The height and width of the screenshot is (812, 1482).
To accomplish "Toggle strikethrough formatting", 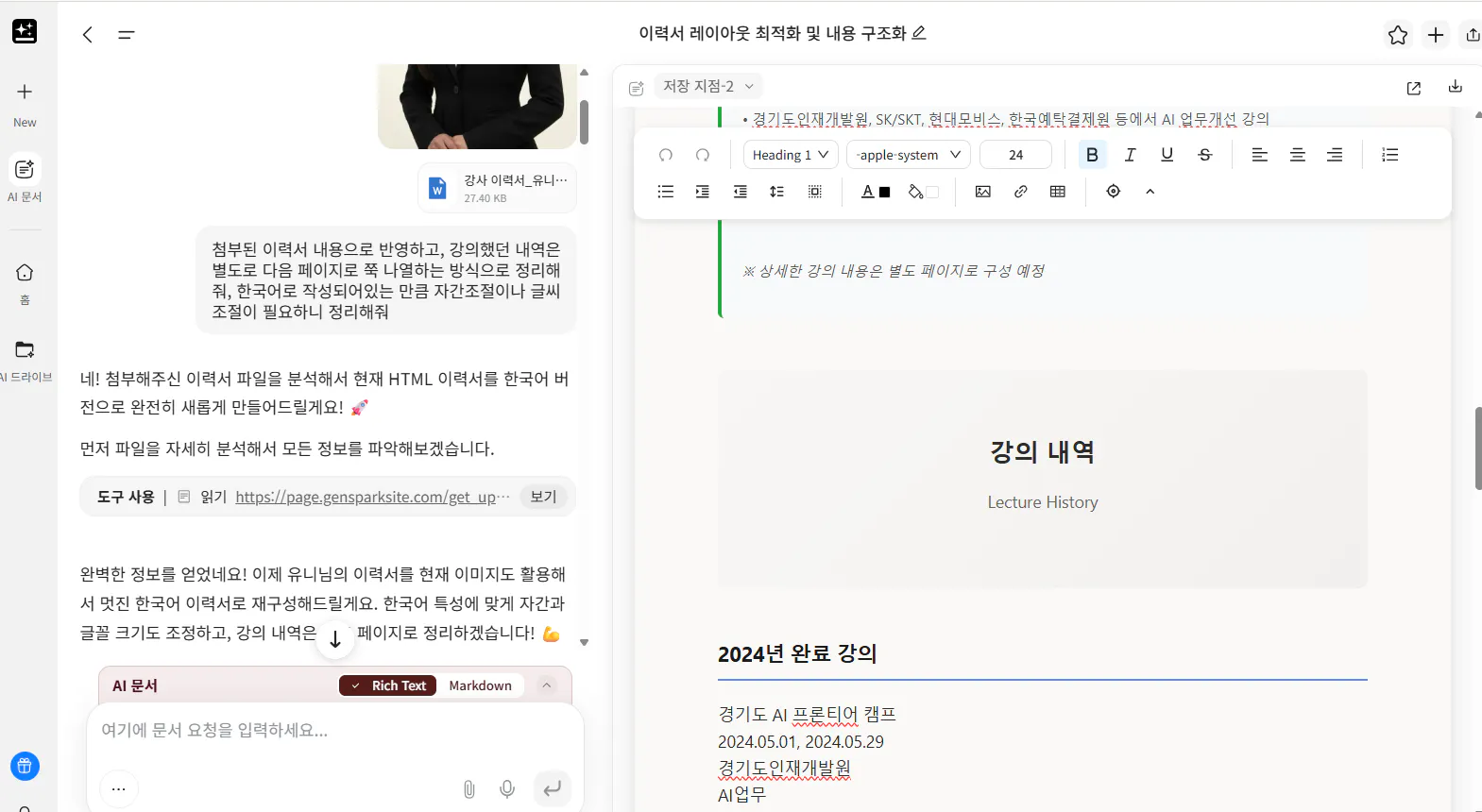I will 1205,155.
